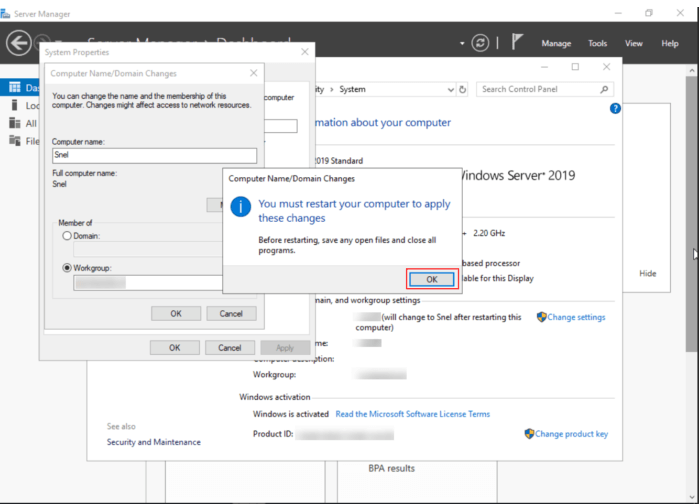Expand the System address bar dropdown
The image size is (700, 504).
coord(450,90)
